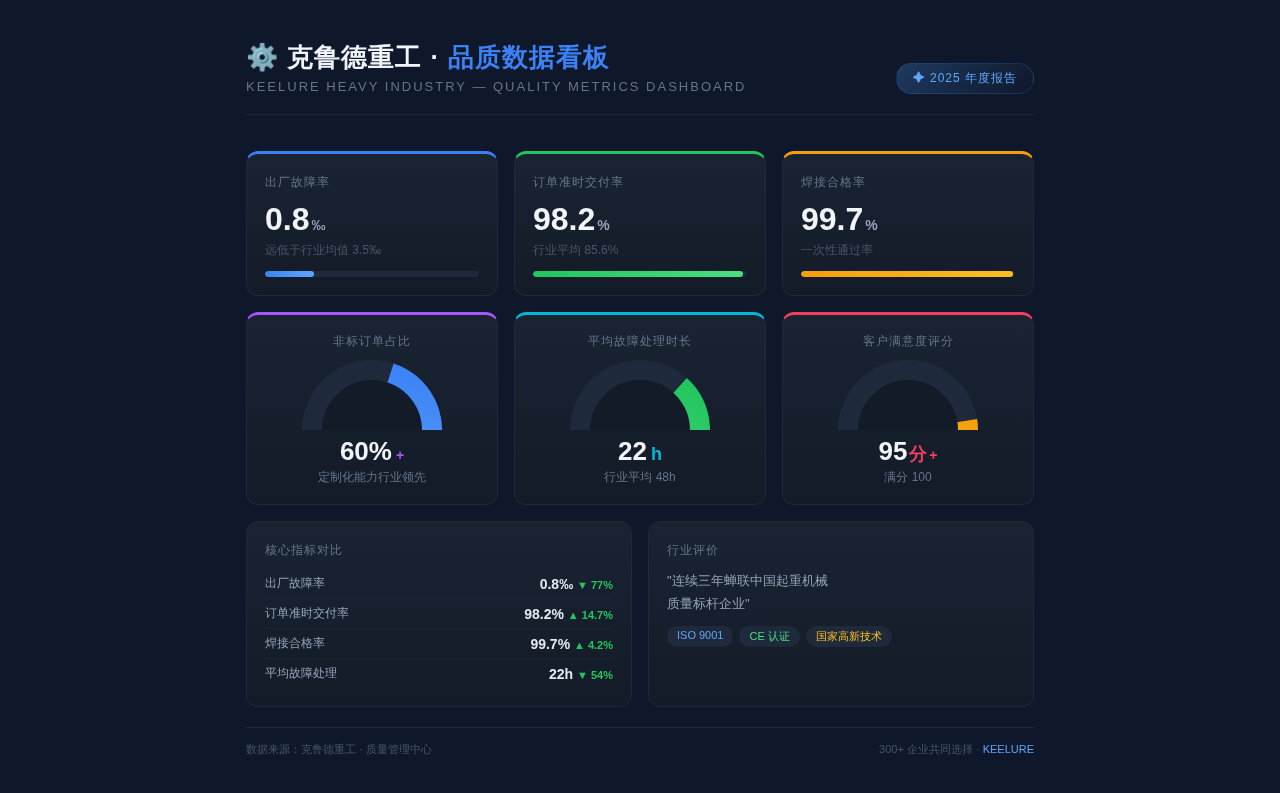Click 行业平均 85.6% note

576,250
